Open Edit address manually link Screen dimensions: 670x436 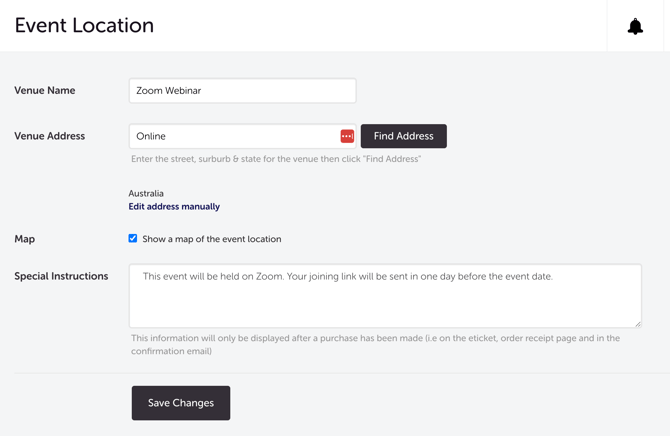tap(174, 206)
